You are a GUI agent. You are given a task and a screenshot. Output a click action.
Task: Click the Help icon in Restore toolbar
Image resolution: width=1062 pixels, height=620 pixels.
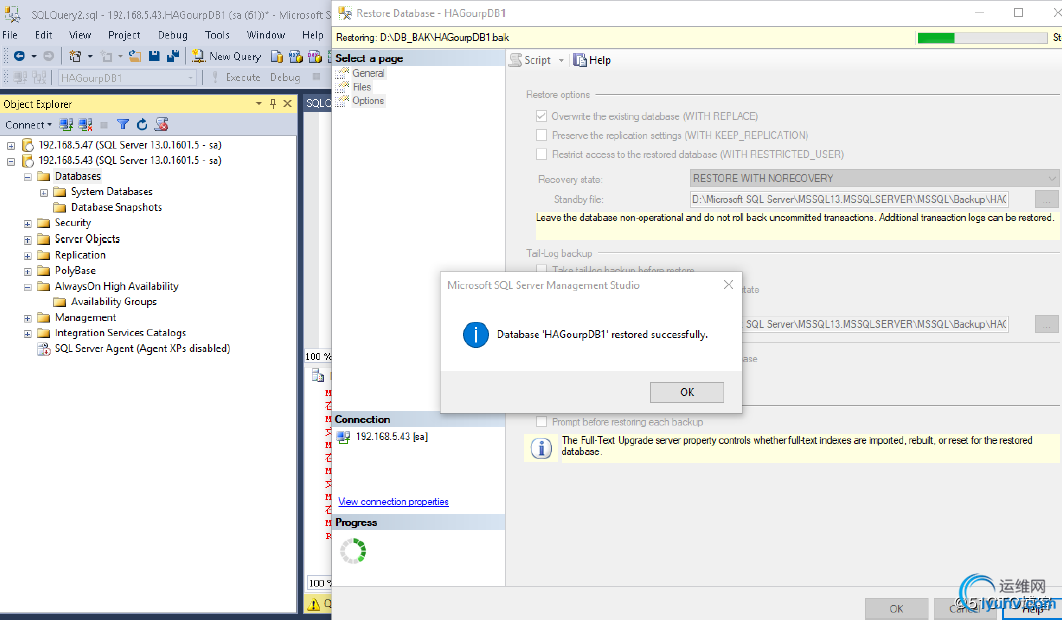coord(580,60)
